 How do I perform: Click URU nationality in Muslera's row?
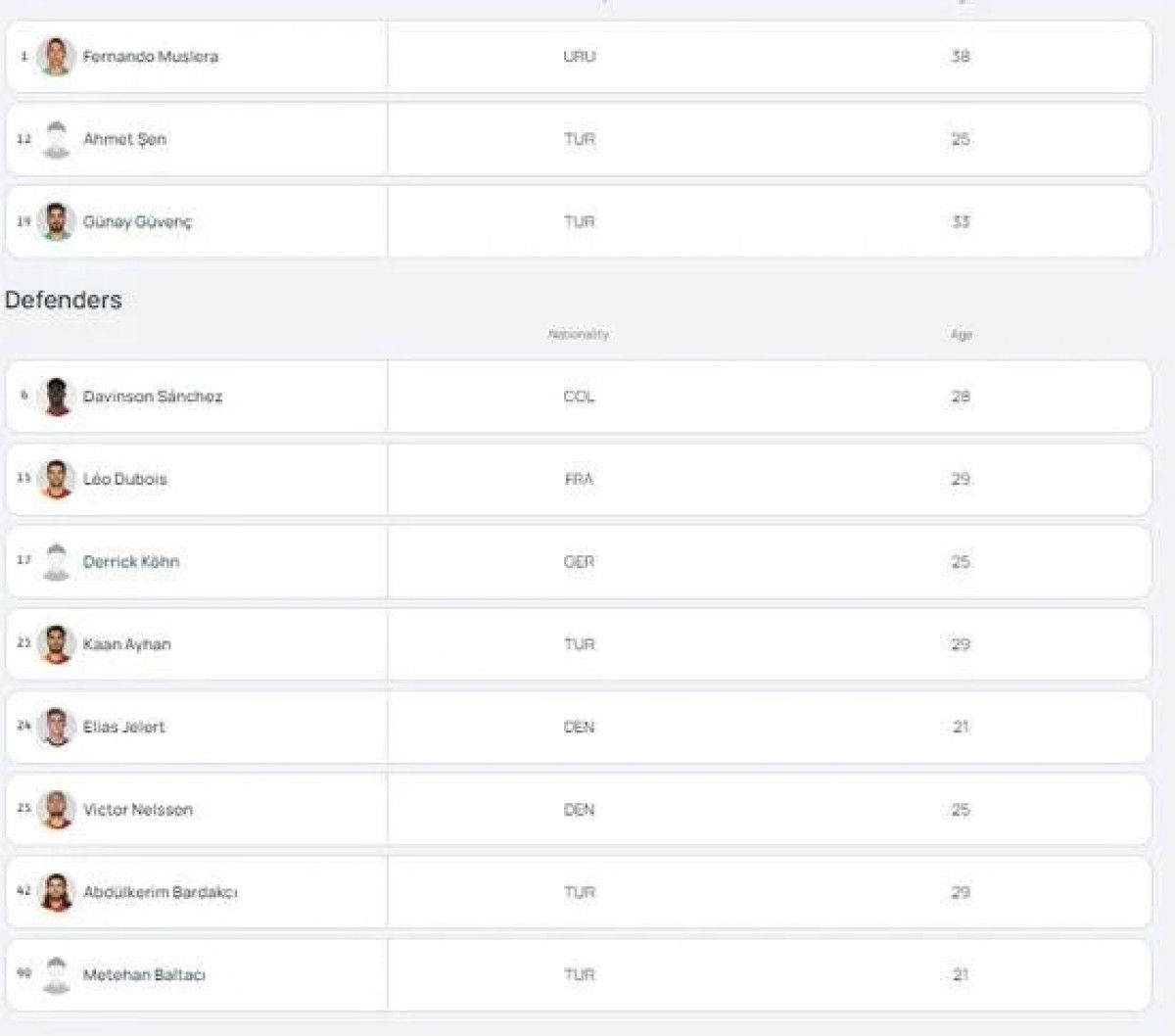(579, 57)
